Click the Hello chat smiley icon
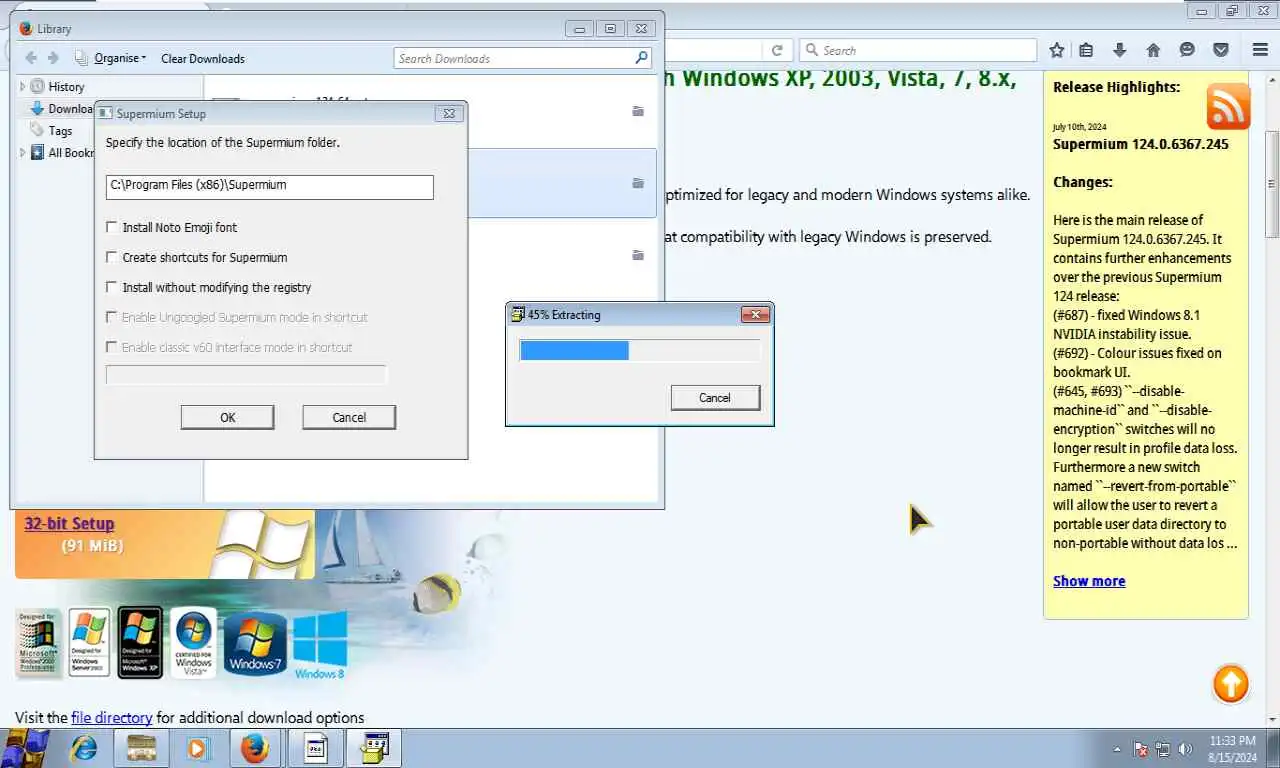This screenshot has height=768, width=1280. [x=1187, y=50]
